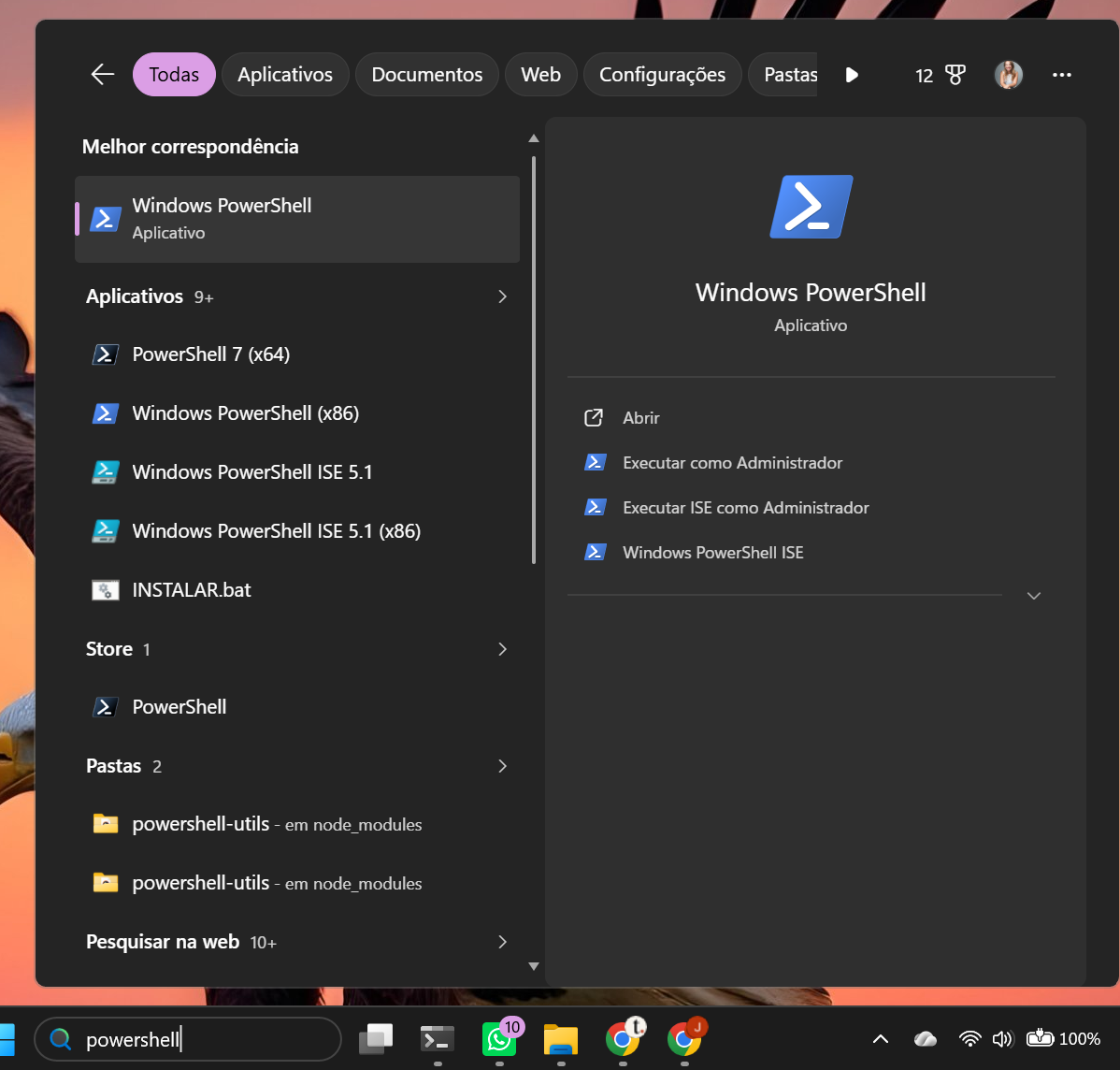Click the Store PowerShell icon

click(x=105, y=707)
